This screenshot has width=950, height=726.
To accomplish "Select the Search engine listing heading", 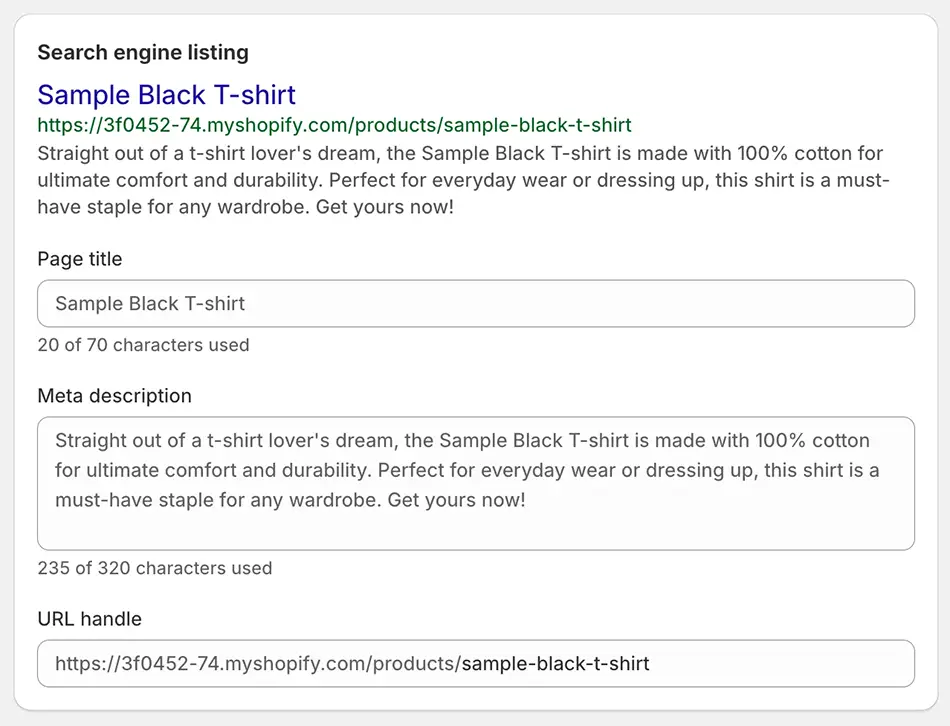I will (143, 53).
